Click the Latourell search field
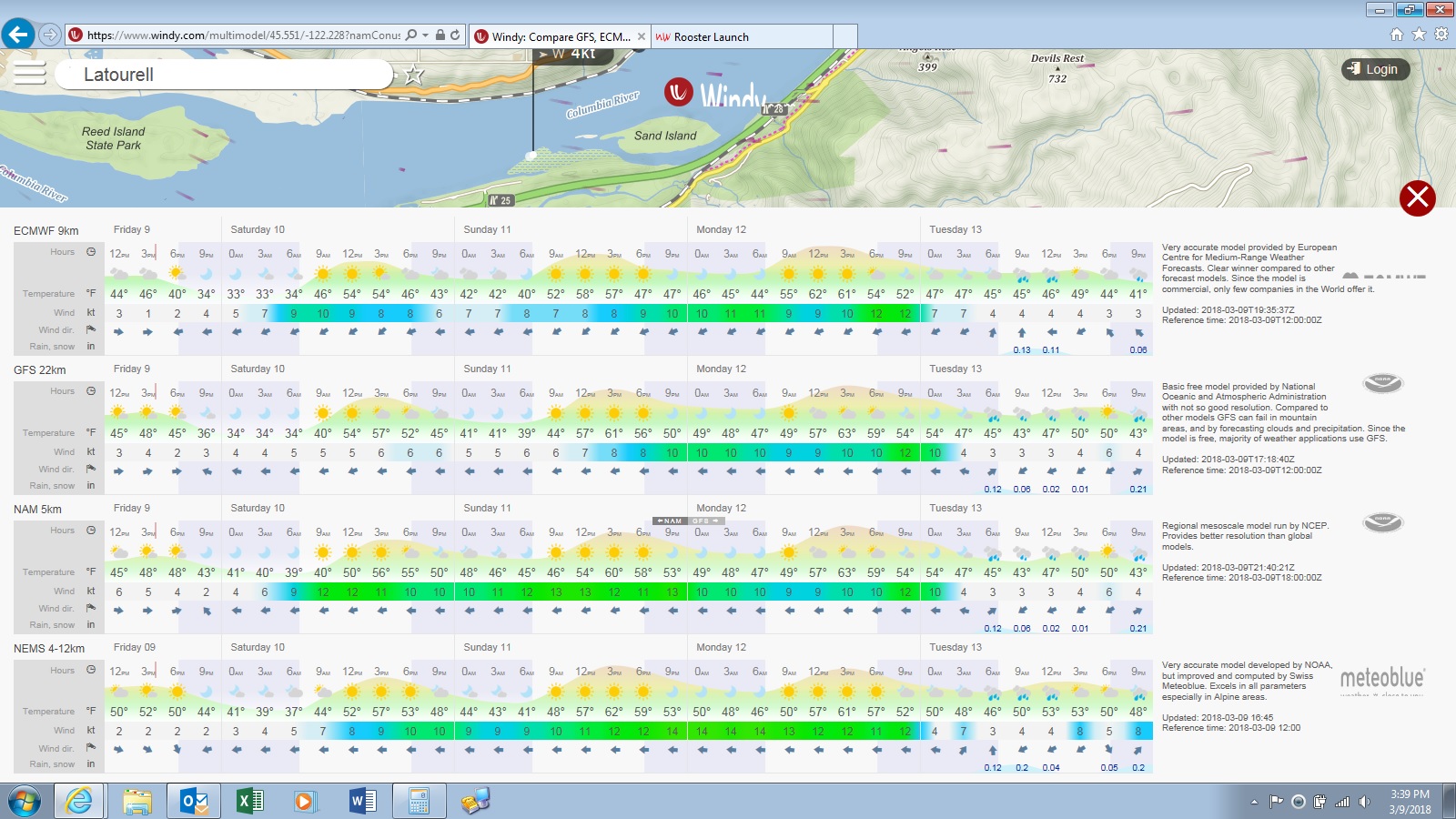Screen dimensions: 1456x819 224,75
